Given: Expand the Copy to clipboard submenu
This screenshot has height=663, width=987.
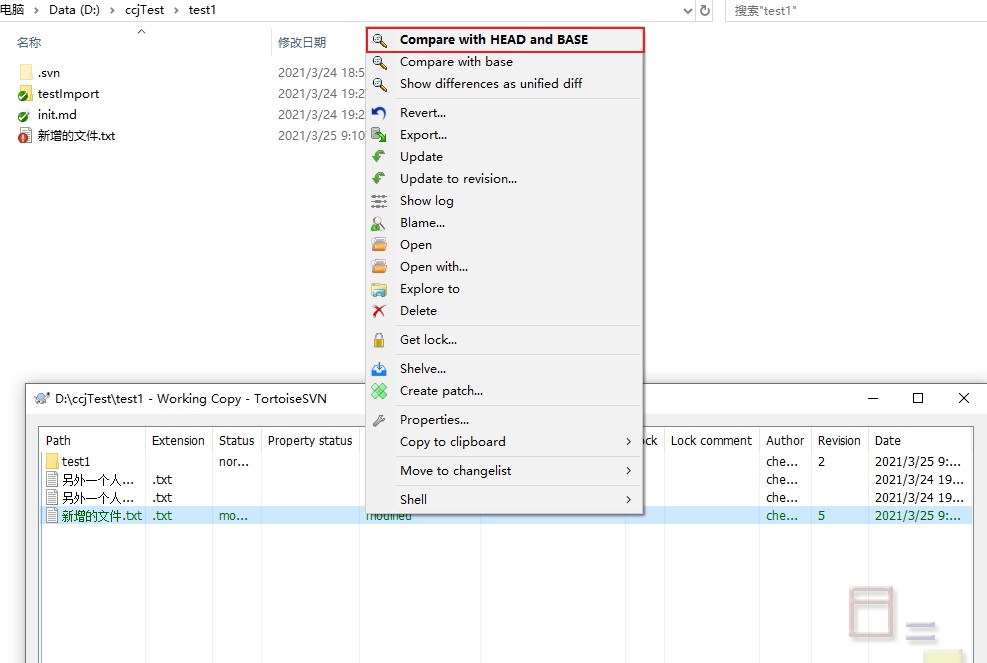Looking at the screenshot, I should point(628,442).
